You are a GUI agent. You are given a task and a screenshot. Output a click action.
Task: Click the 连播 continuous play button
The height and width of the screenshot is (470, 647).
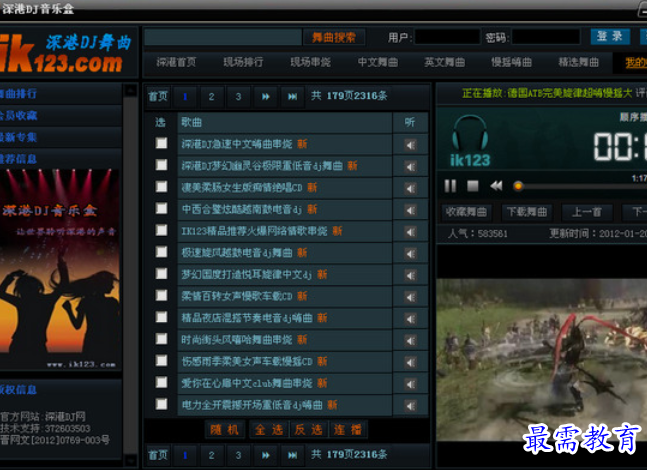[348, 430]
